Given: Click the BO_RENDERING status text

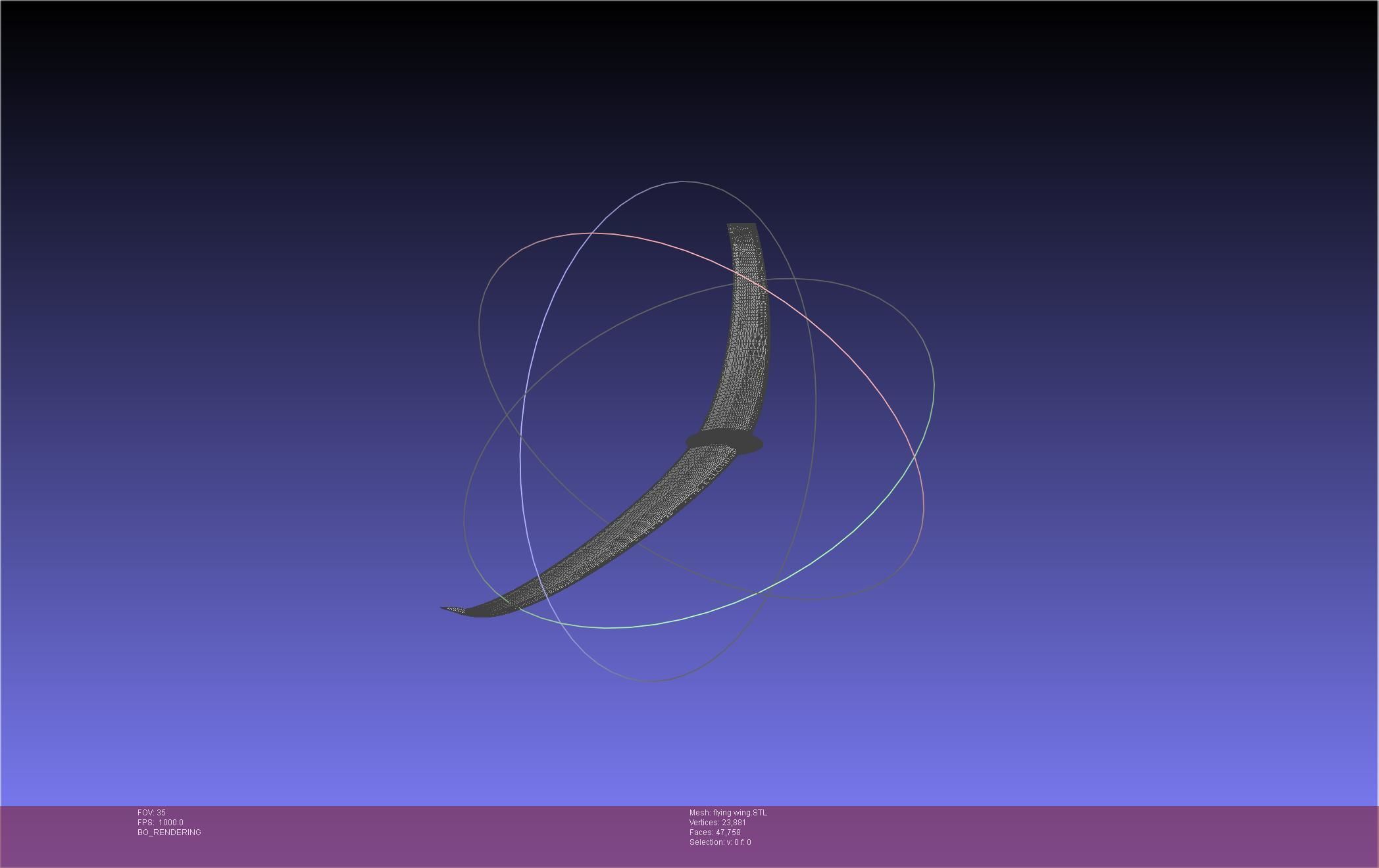Looking at the screenshot, I should [169, 832].
